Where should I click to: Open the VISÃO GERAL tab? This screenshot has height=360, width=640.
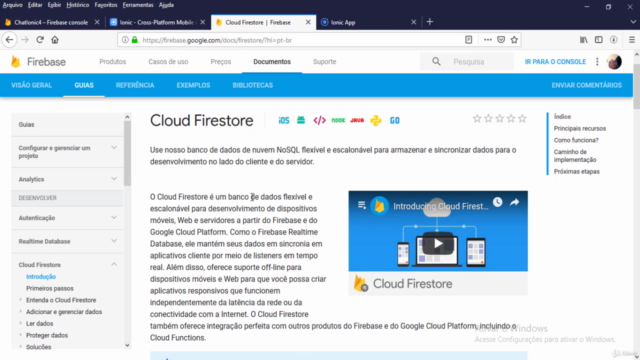point(31,85)
